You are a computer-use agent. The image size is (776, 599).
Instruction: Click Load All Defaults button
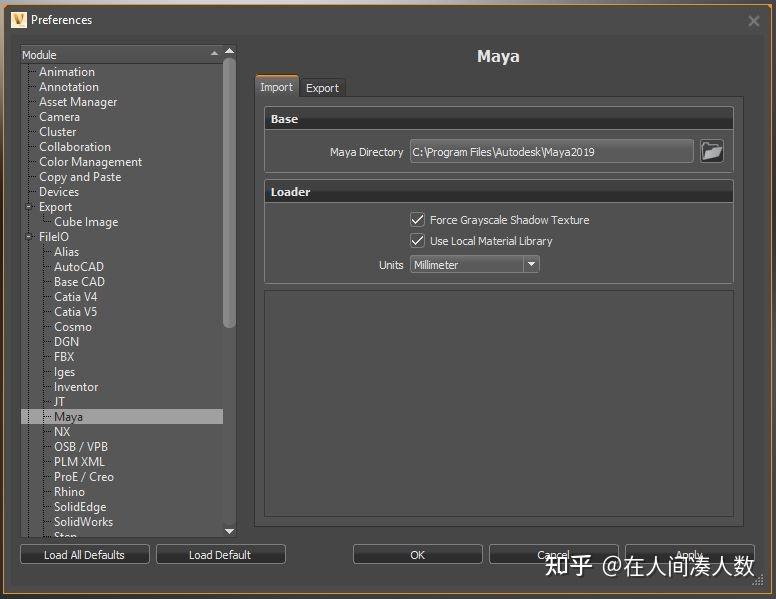click(x=85, y=554)
